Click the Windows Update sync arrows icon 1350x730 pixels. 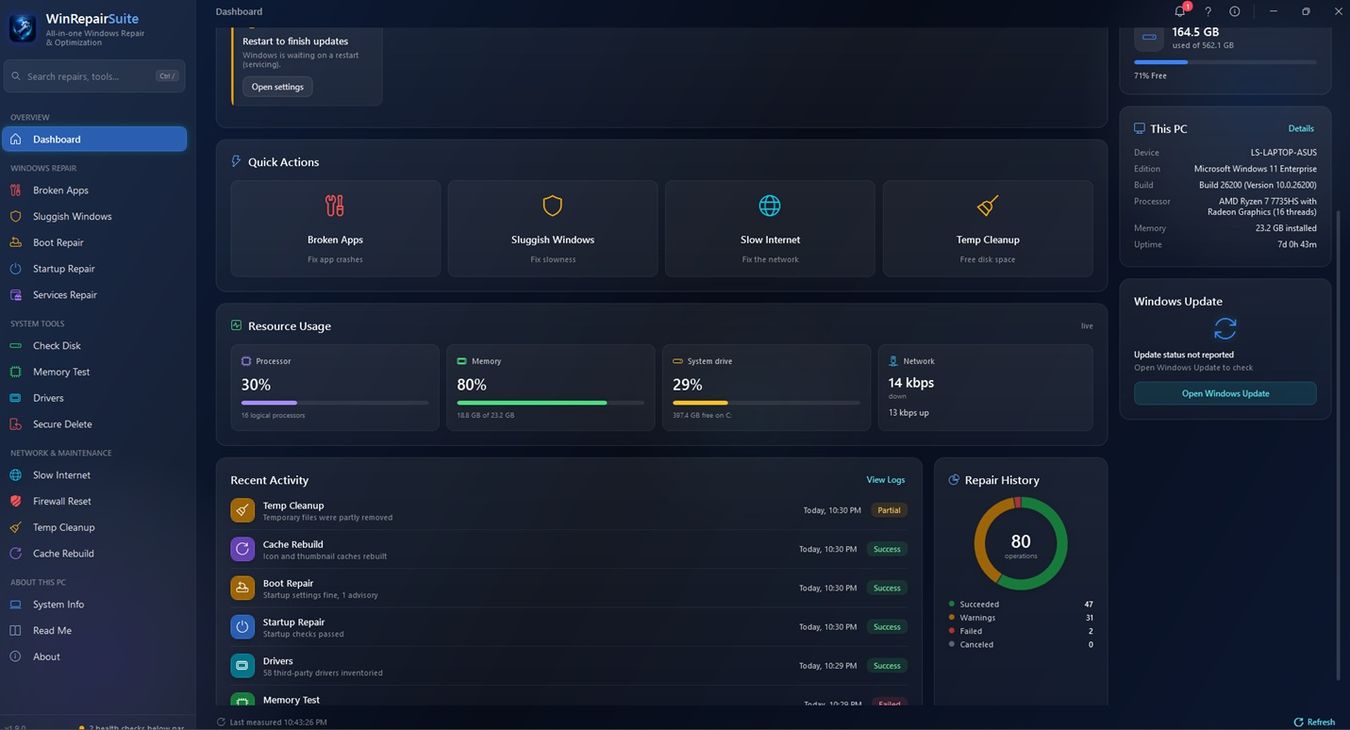(1225, 328)
